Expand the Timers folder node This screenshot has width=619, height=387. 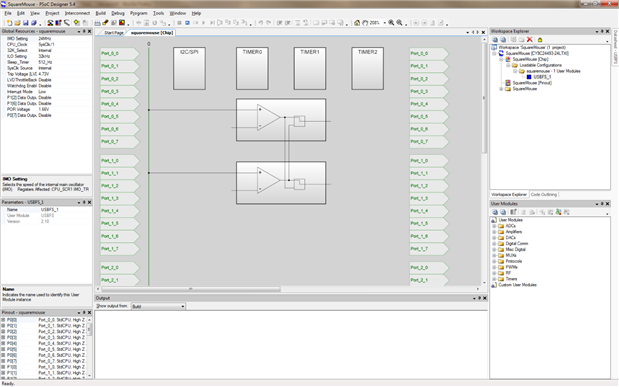click(494, 279)
